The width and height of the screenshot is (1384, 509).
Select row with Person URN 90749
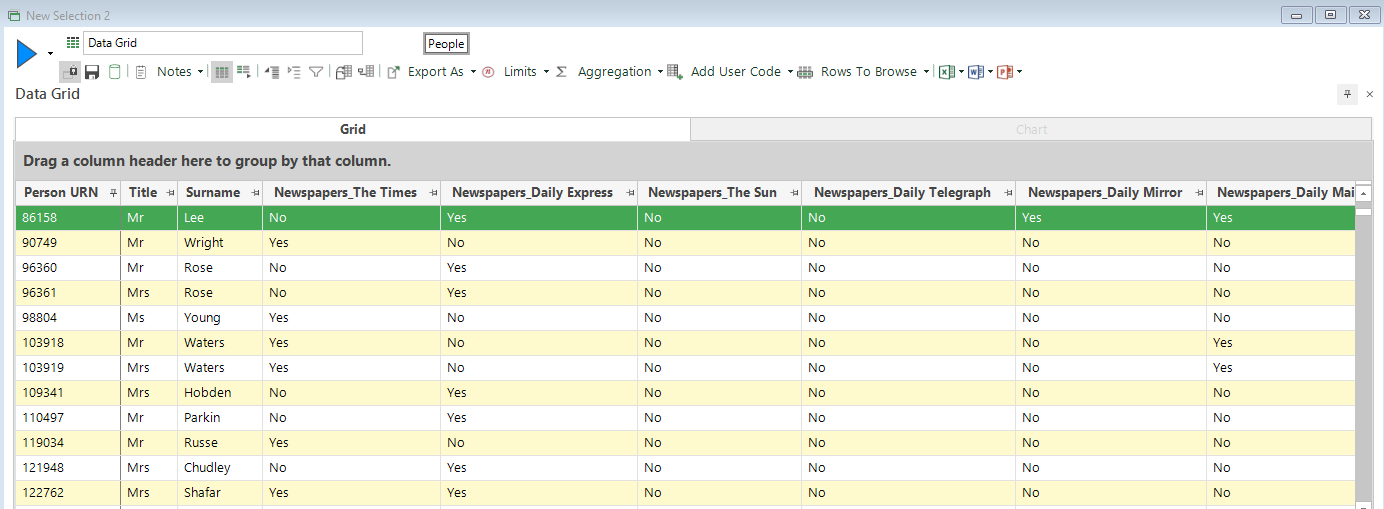685,243
